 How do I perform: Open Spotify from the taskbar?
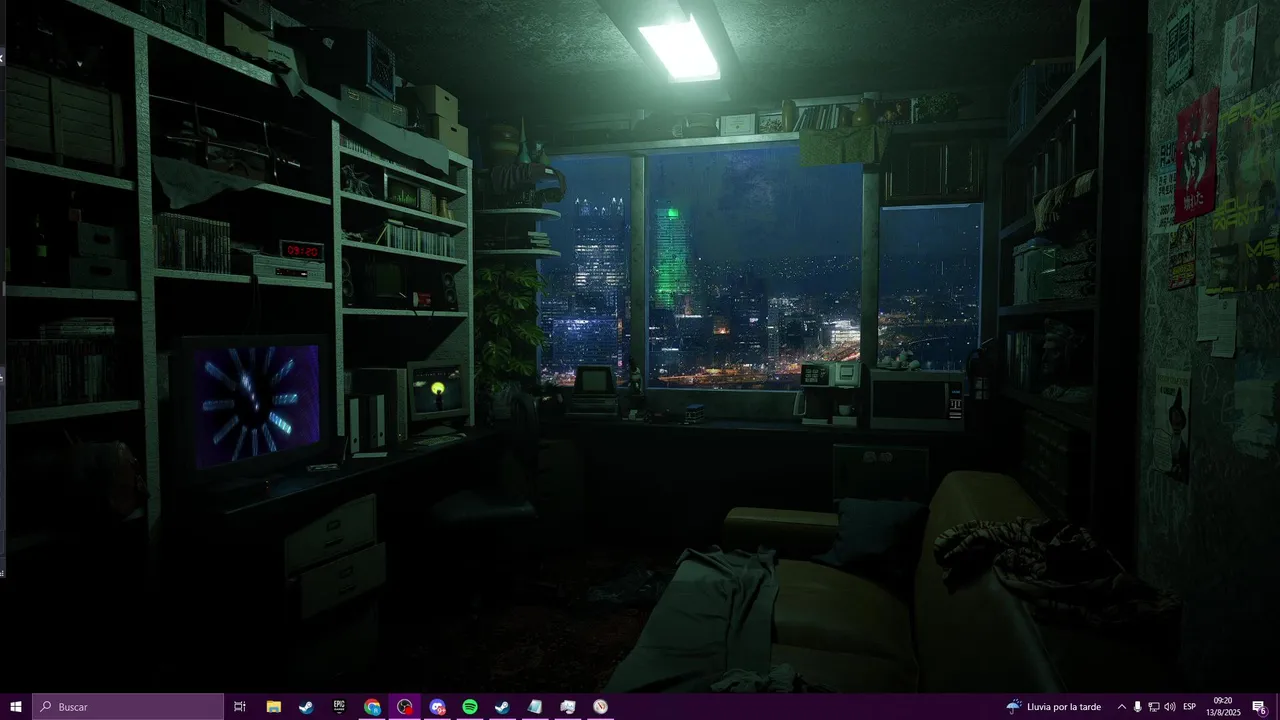pos(470,706)
